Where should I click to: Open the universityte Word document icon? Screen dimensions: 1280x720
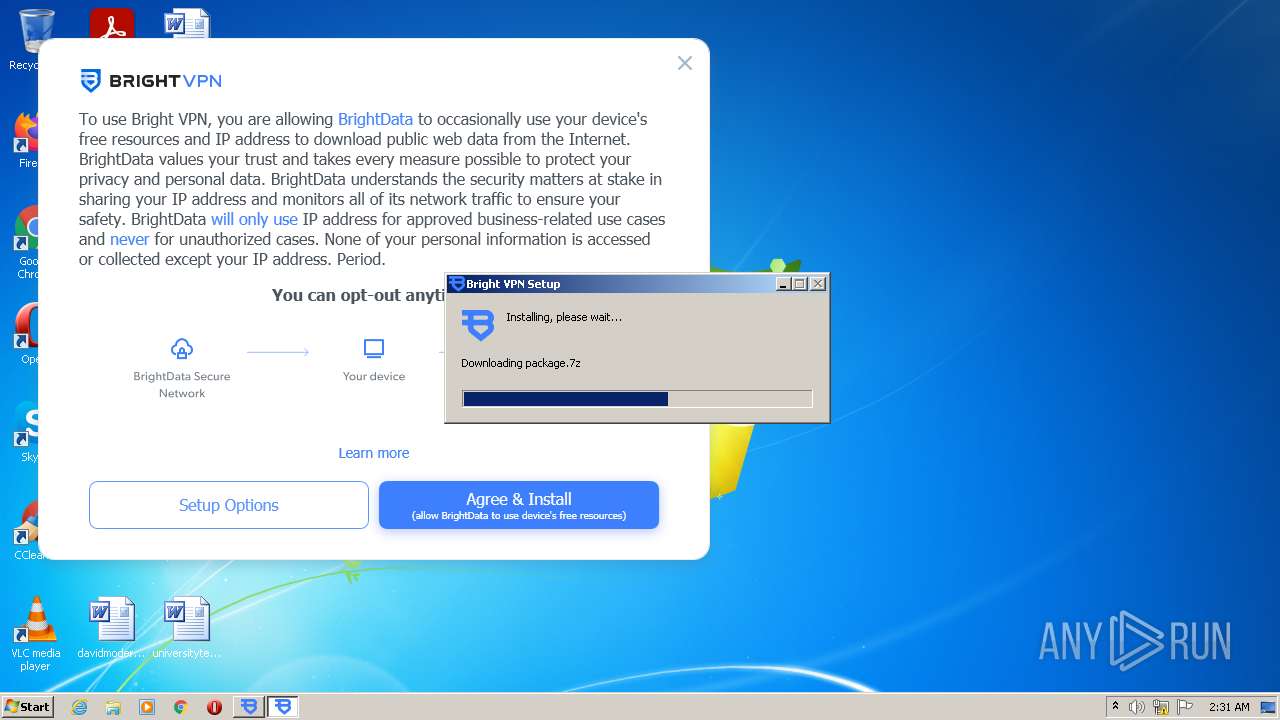pyautogui.click(x=187, y=628)
